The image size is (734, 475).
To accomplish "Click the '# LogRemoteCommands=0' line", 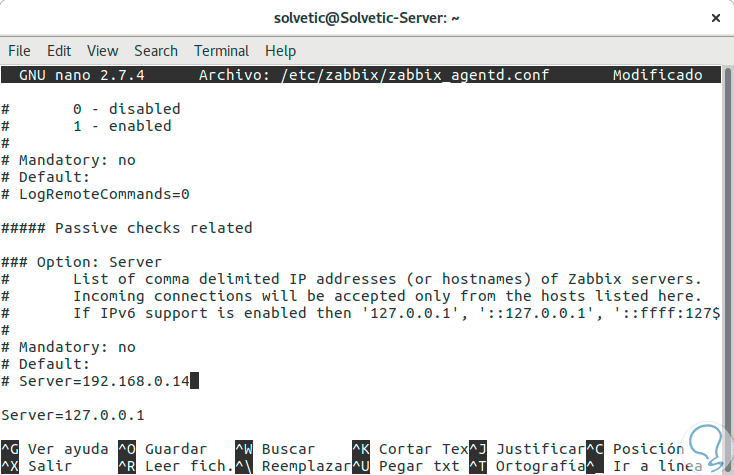I will click(x=95, y=194).
